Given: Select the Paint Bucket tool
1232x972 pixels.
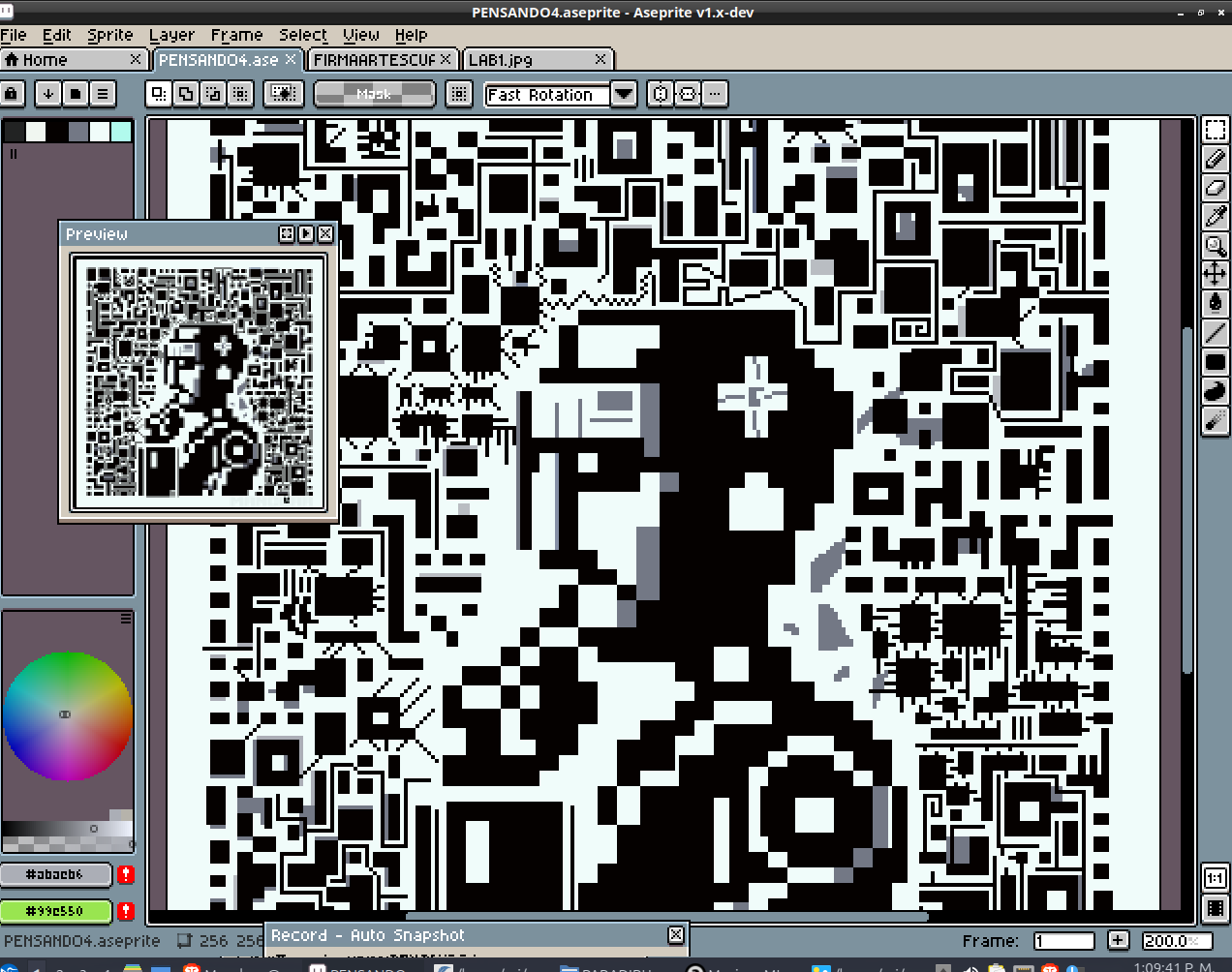Looking at the screenshot, I should 1215,304.
